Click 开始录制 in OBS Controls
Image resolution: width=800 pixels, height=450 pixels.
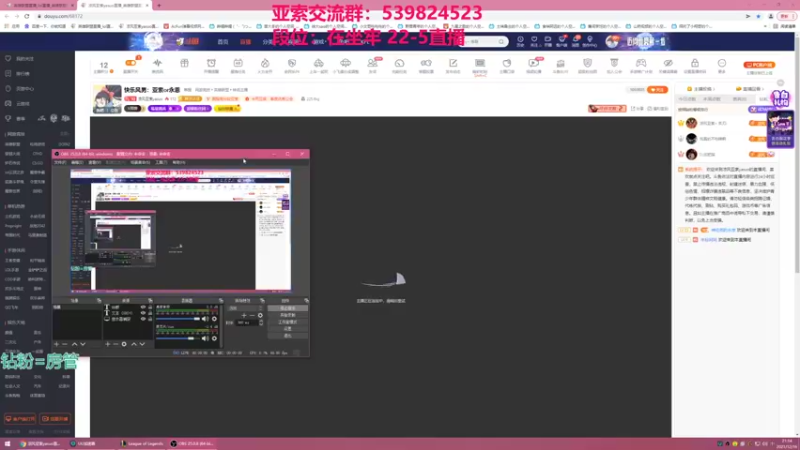(288, 315)
